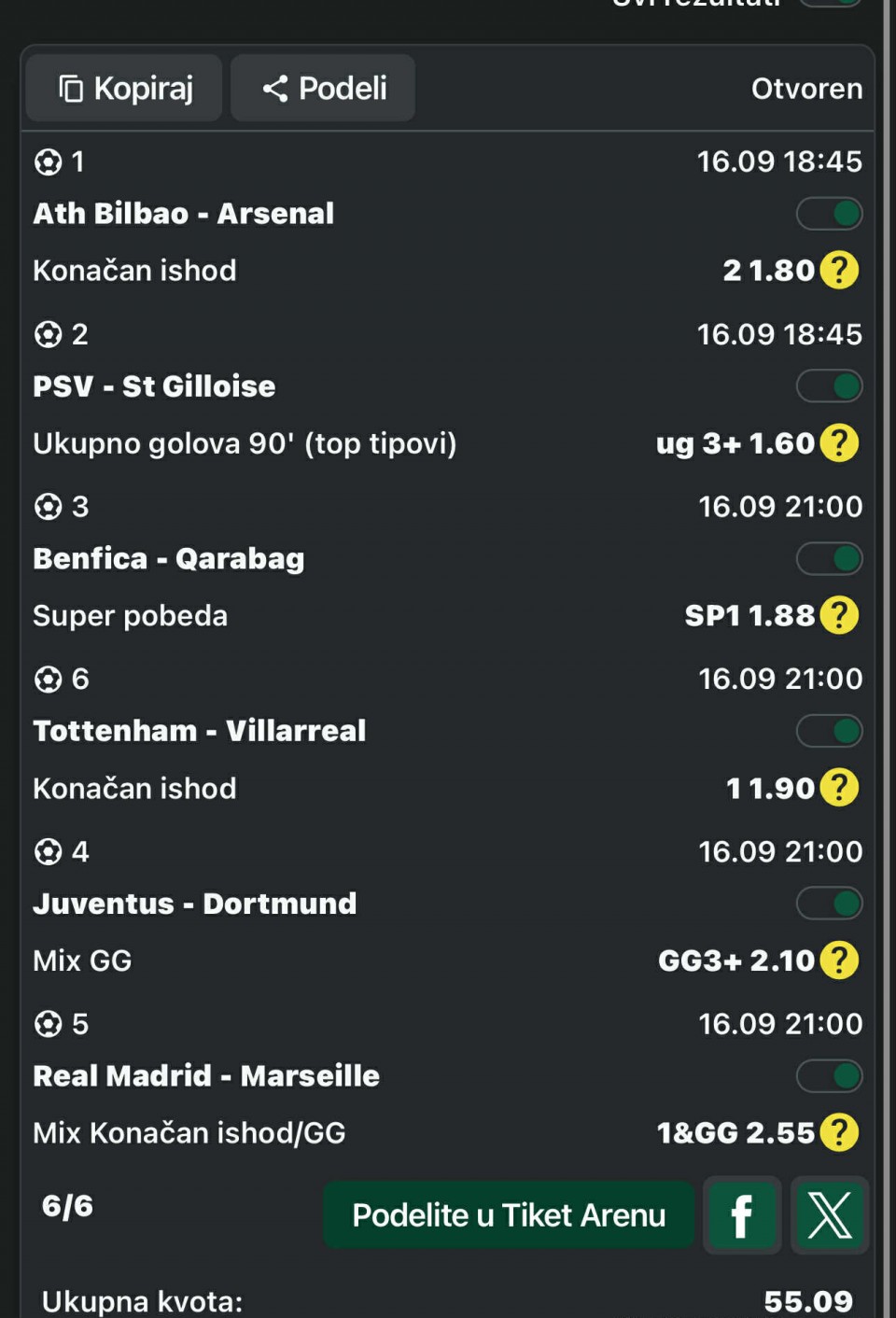This screenshot has width=896, height=1318.
Task: Open info icon for SP1 1.88
Action: [x=839, y=615]
